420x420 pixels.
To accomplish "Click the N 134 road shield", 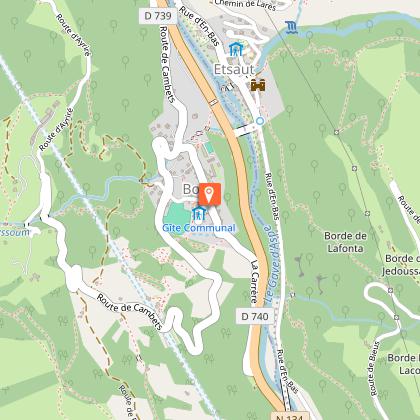I will [x=289, y=417].
